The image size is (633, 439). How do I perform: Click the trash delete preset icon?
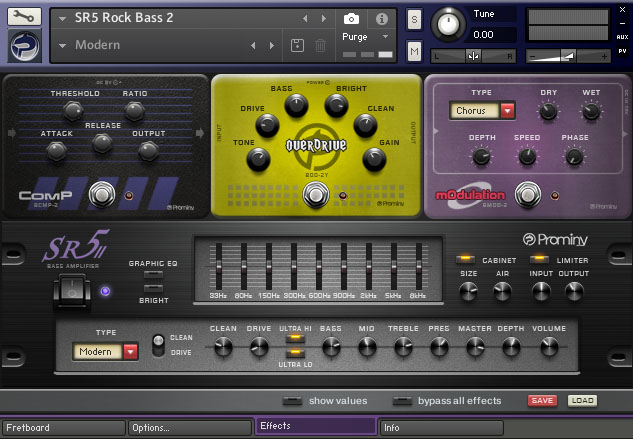click(x=320, y=45)
